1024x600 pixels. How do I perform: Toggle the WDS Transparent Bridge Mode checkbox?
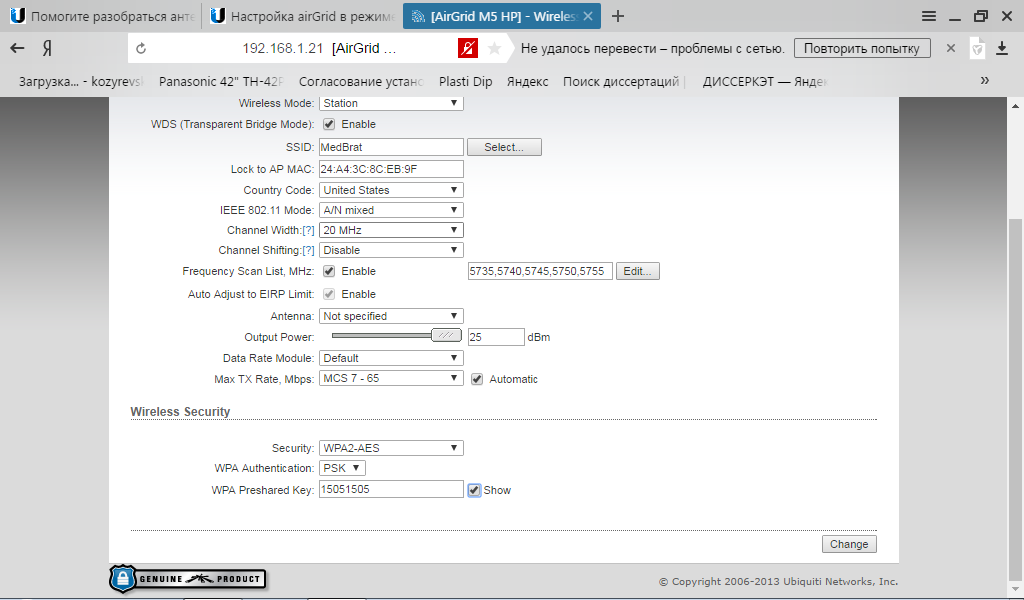[328, 124]
